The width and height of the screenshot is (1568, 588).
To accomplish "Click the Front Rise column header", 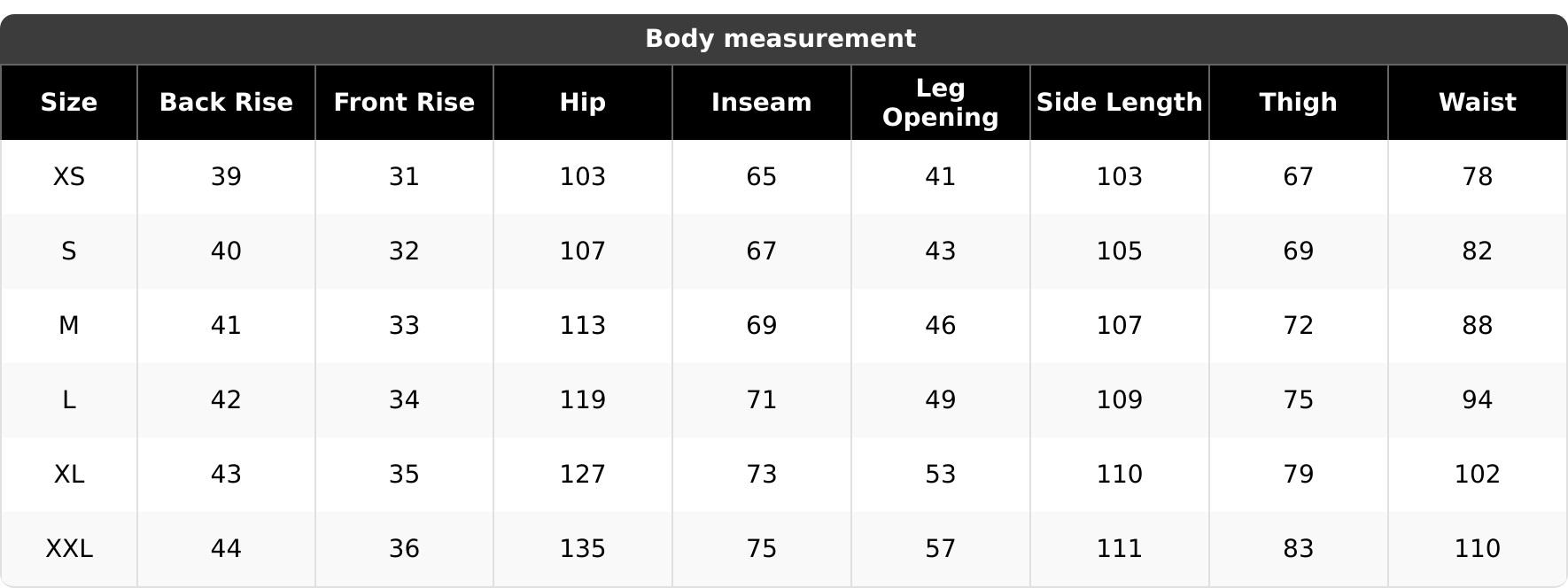I will (404, 103).
